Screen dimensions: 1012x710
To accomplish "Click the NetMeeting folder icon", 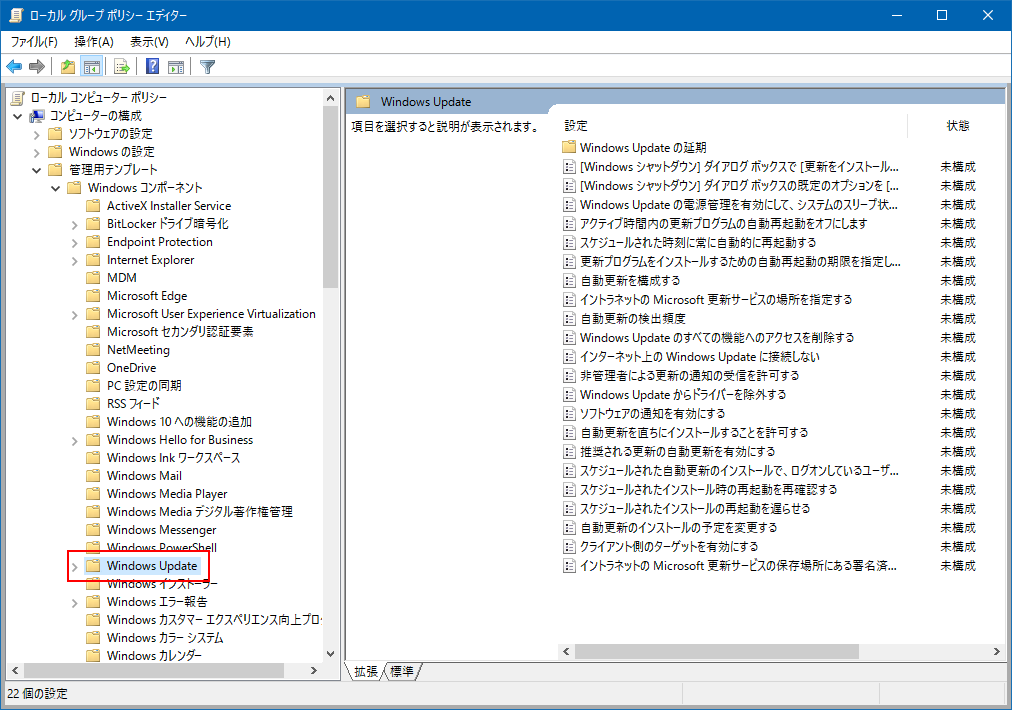I will [x=94, y=350].
